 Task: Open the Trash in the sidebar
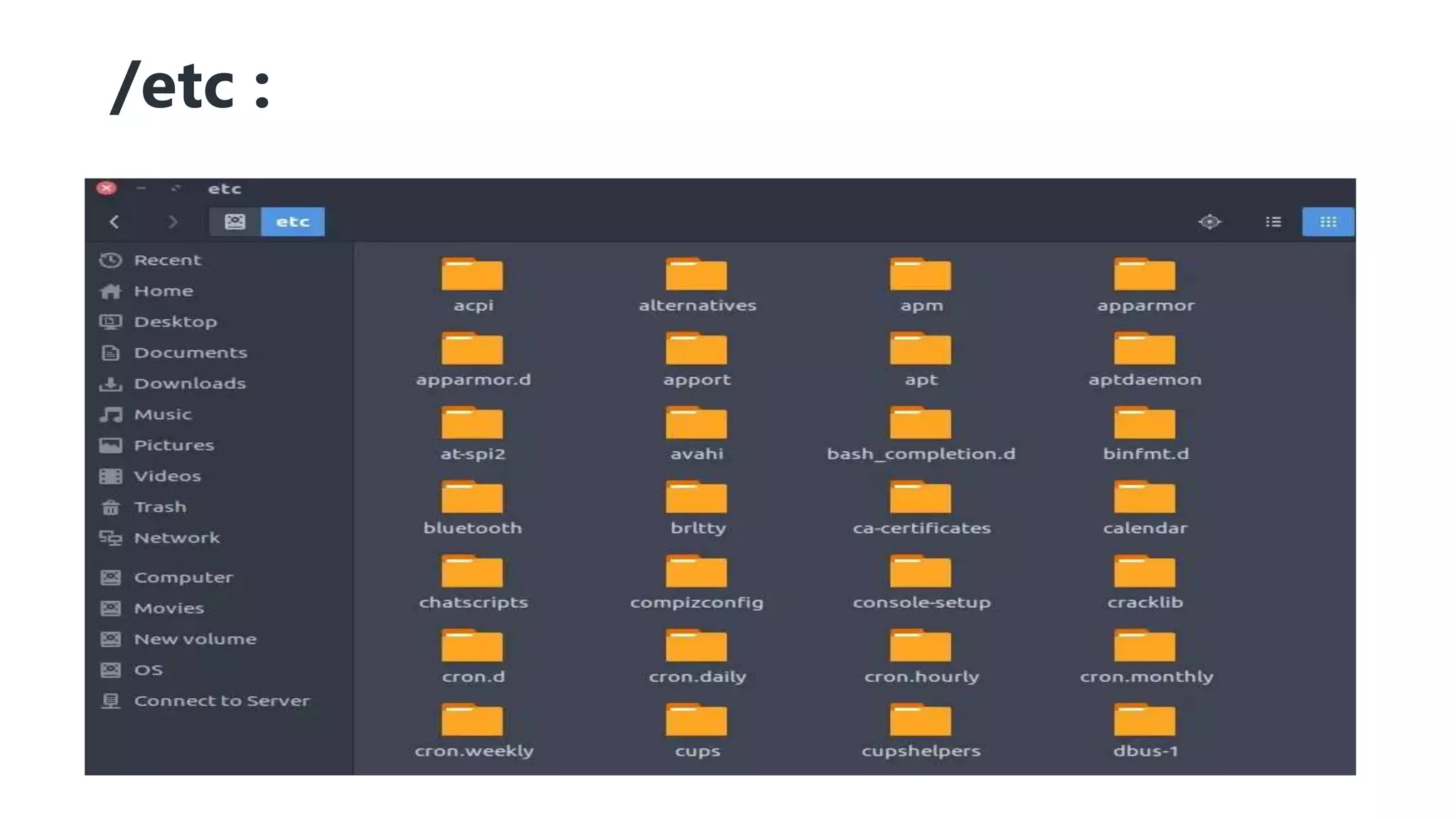(x=160, y=507)
